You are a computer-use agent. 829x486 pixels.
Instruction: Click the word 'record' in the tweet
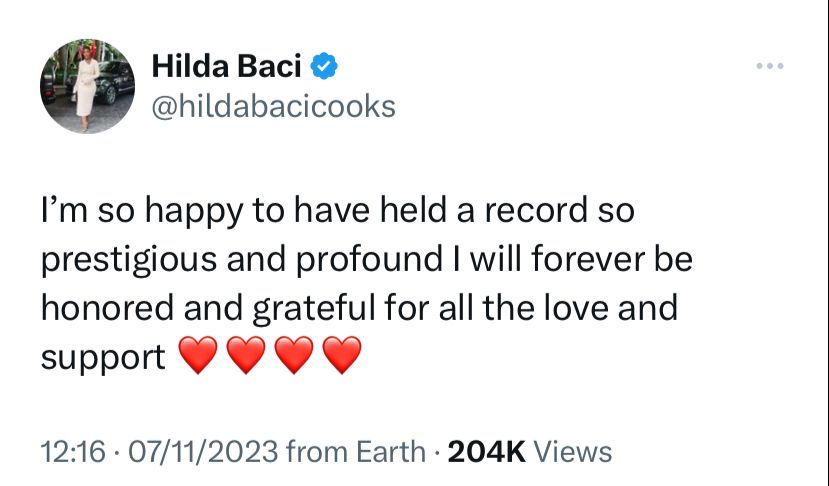click(x=536, y=210)
